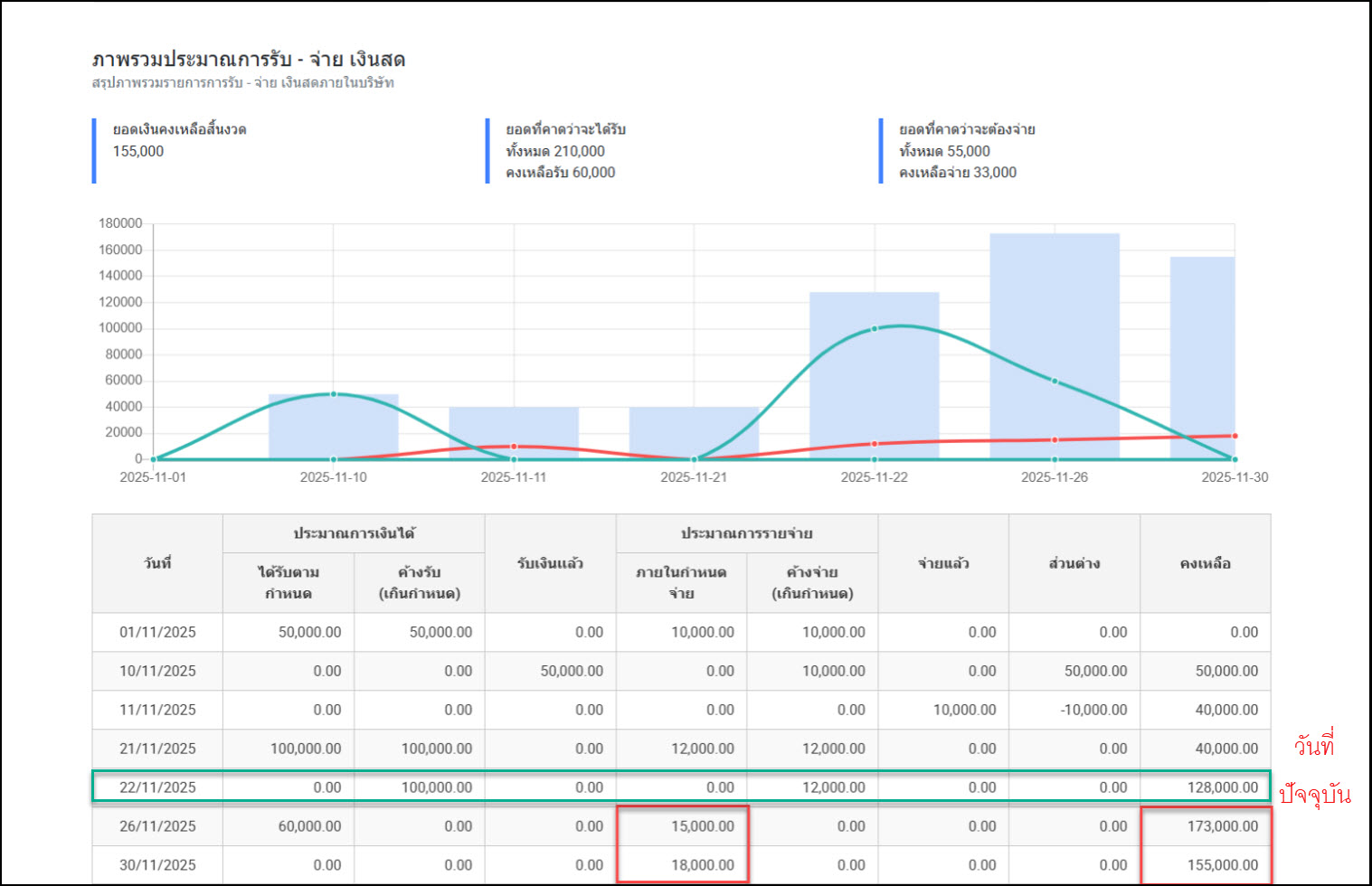Click the วันที่ column header
The height and width of the screenshot is (886, 1372).
(x=157, y=563)
